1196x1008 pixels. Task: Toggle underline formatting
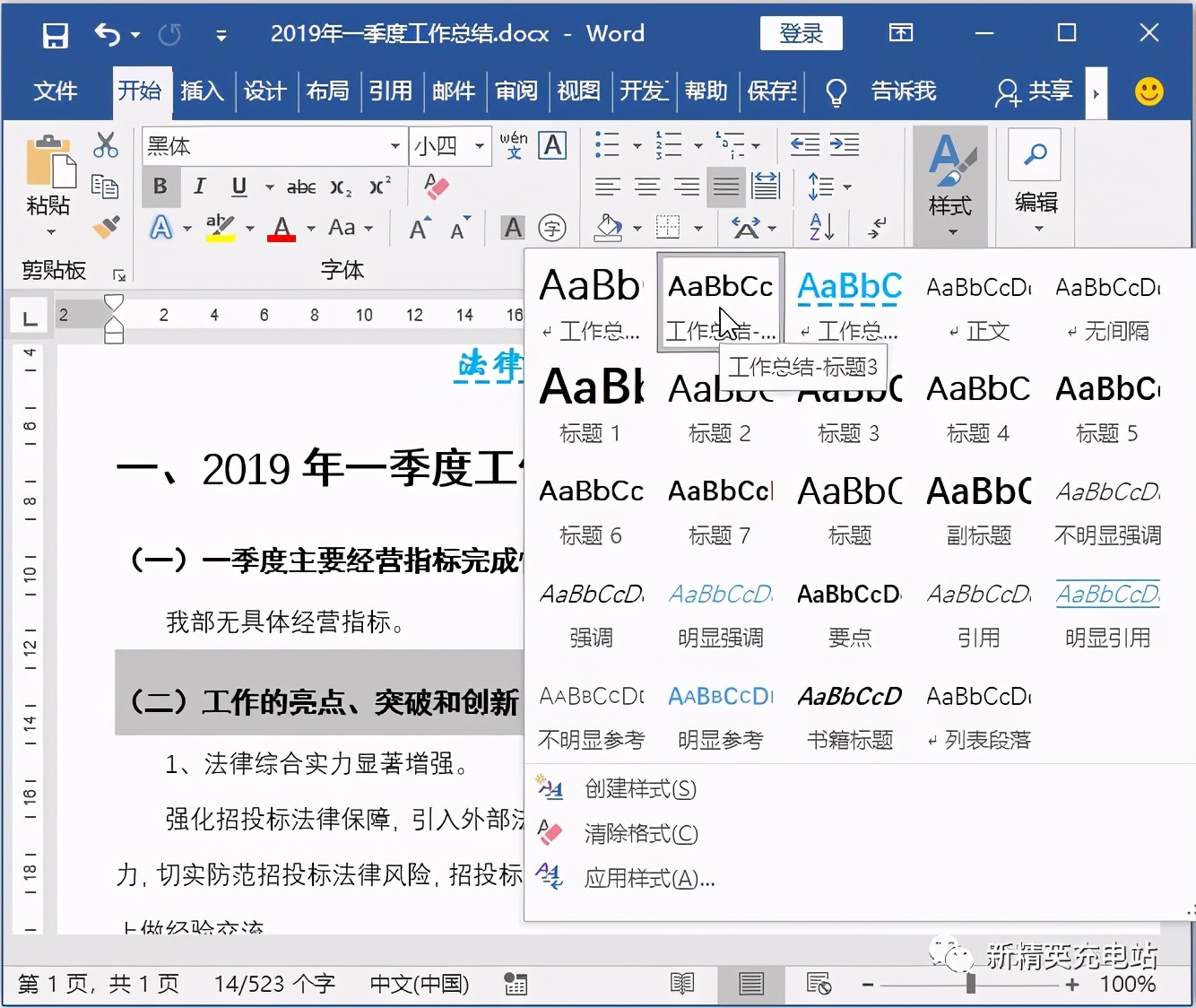coord(239,187)
